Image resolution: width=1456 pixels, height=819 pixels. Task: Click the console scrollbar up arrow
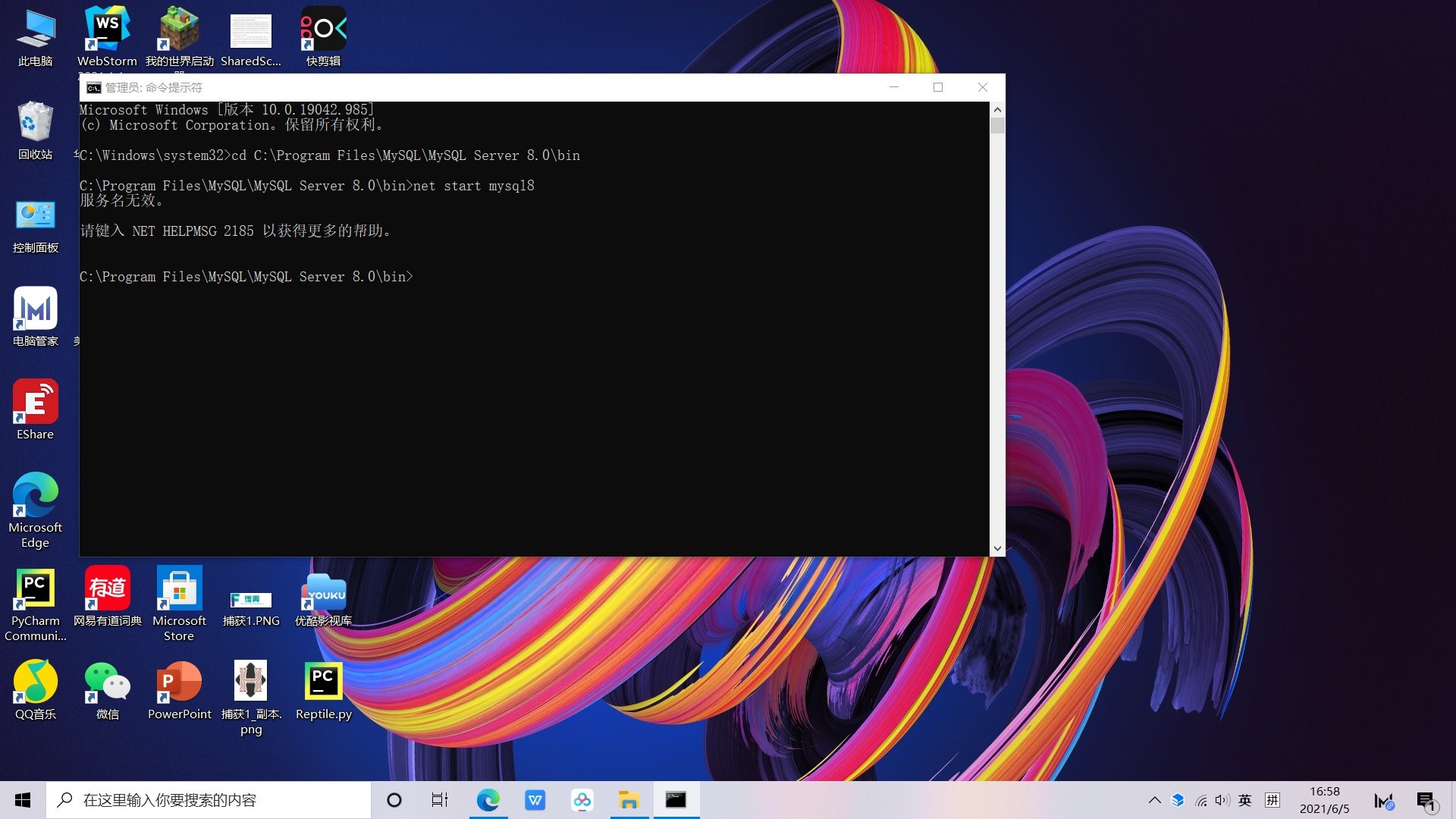[997, 109]
